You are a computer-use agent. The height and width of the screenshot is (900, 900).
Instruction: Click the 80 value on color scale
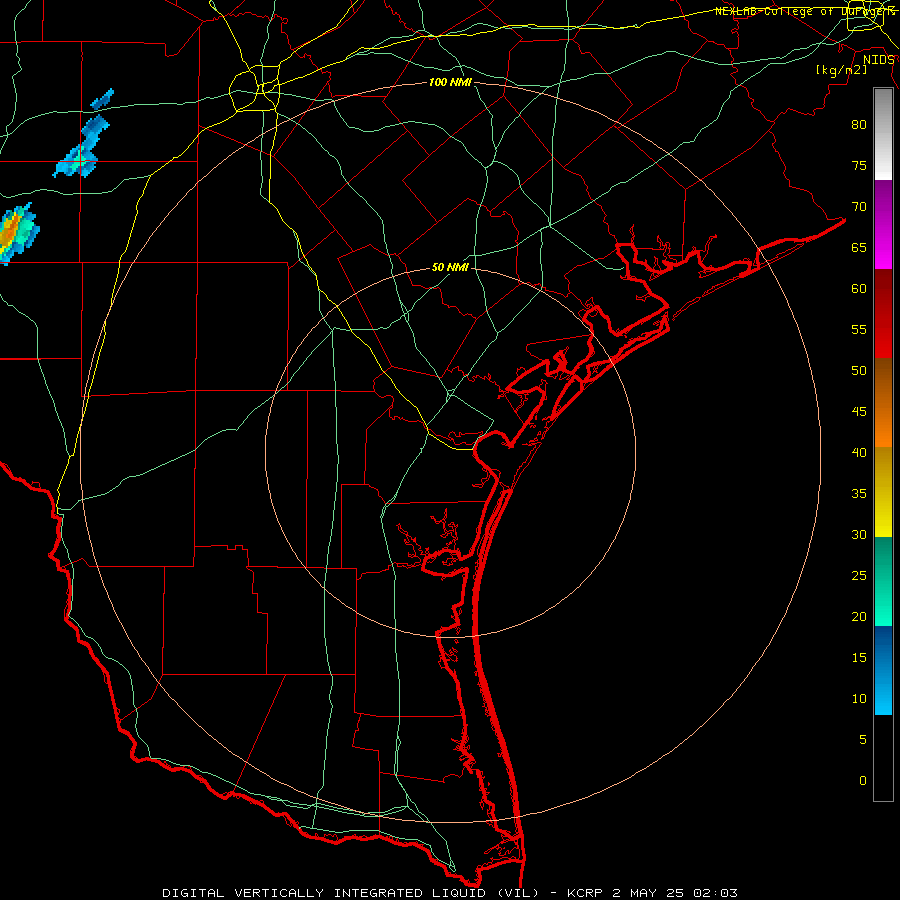point(859,125)
